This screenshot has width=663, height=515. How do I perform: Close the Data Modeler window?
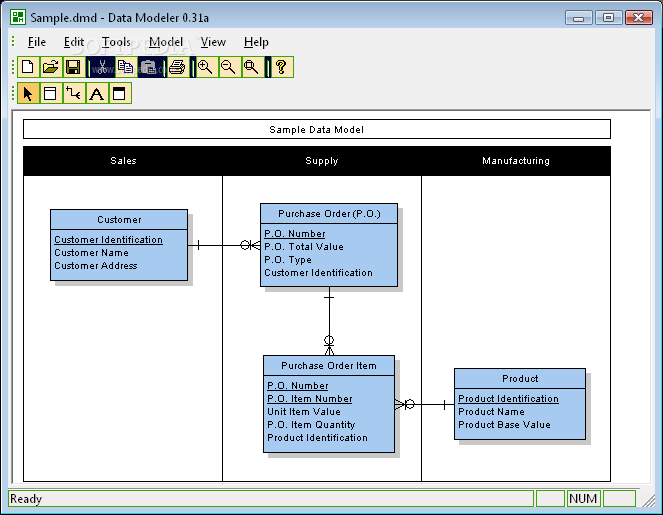click(638, 18)
